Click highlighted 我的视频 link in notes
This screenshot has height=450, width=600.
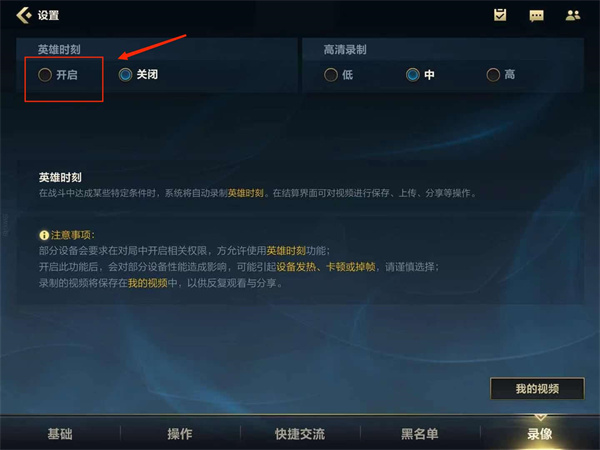click(x=148, y=283)
